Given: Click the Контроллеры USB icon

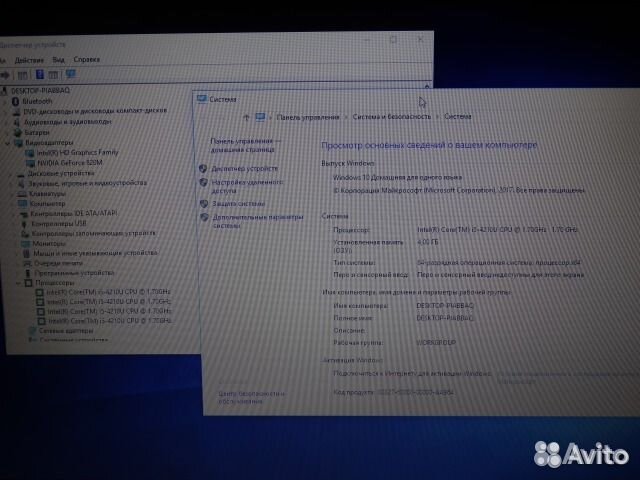Looking at the screenshot, I should pos(24,224).
